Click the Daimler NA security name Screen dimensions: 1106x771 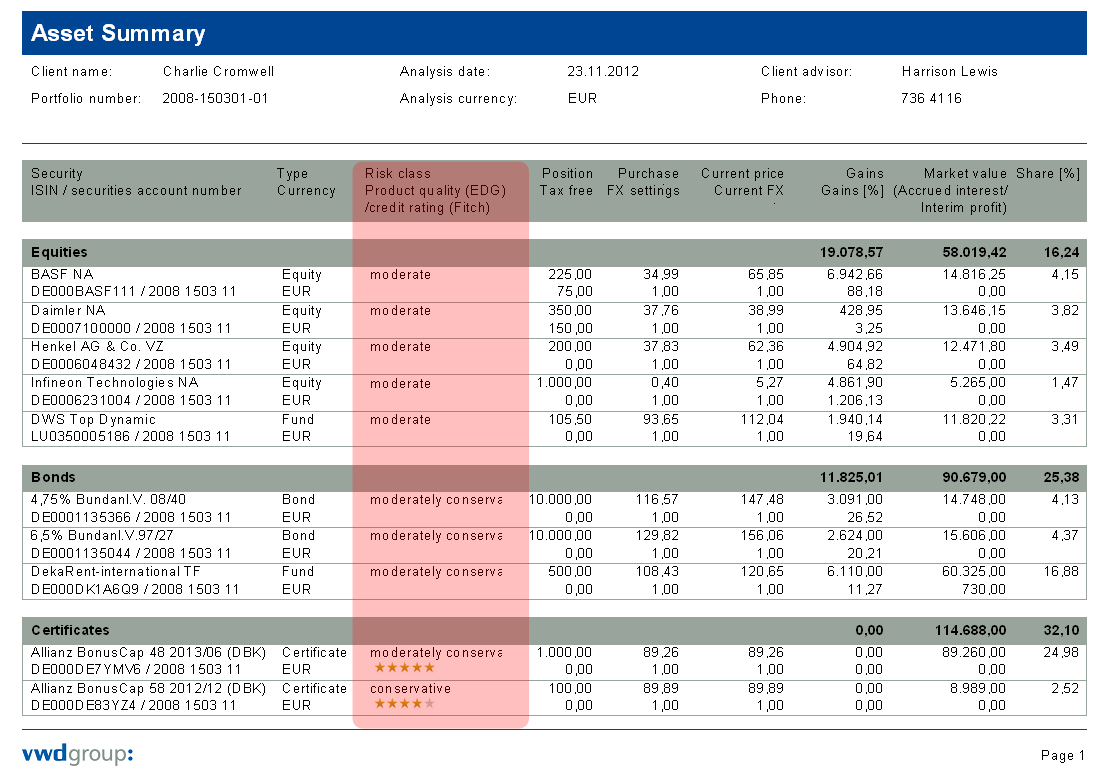click(68, 311)
